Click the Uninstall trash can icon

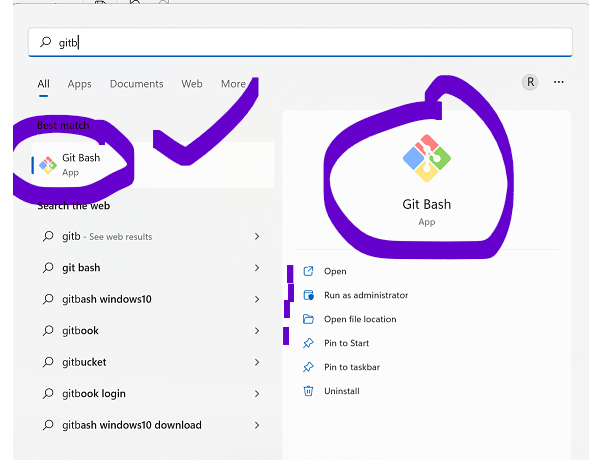pos(308,391)
